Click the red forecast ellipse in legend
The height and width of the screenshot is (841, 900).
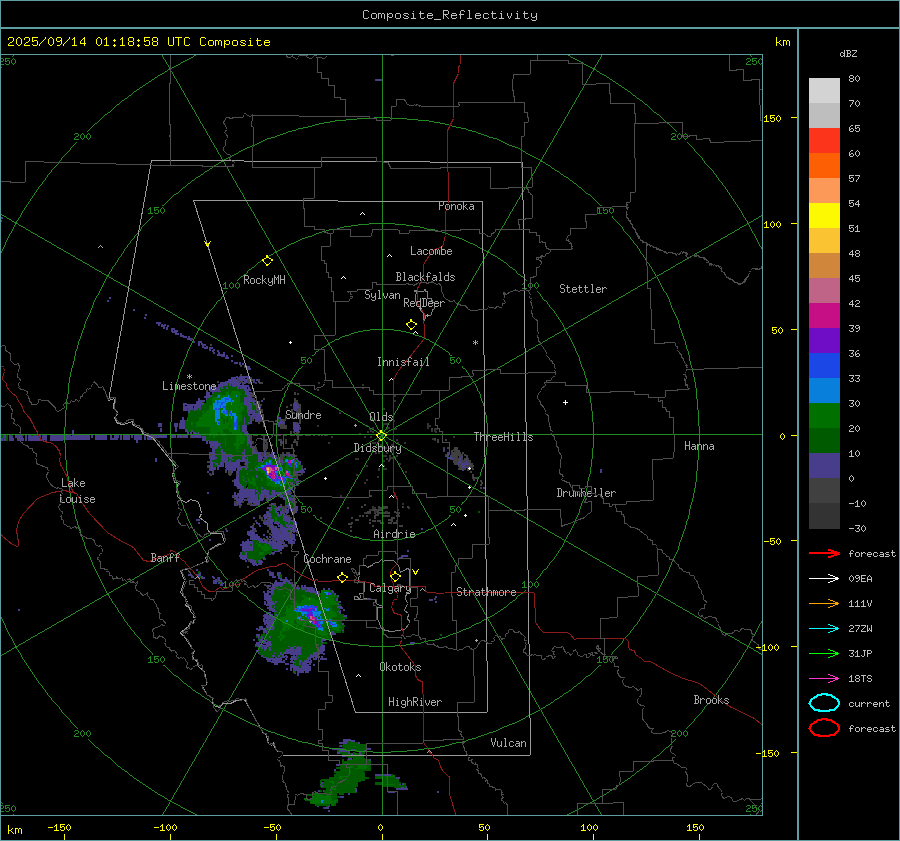[824, 728]
